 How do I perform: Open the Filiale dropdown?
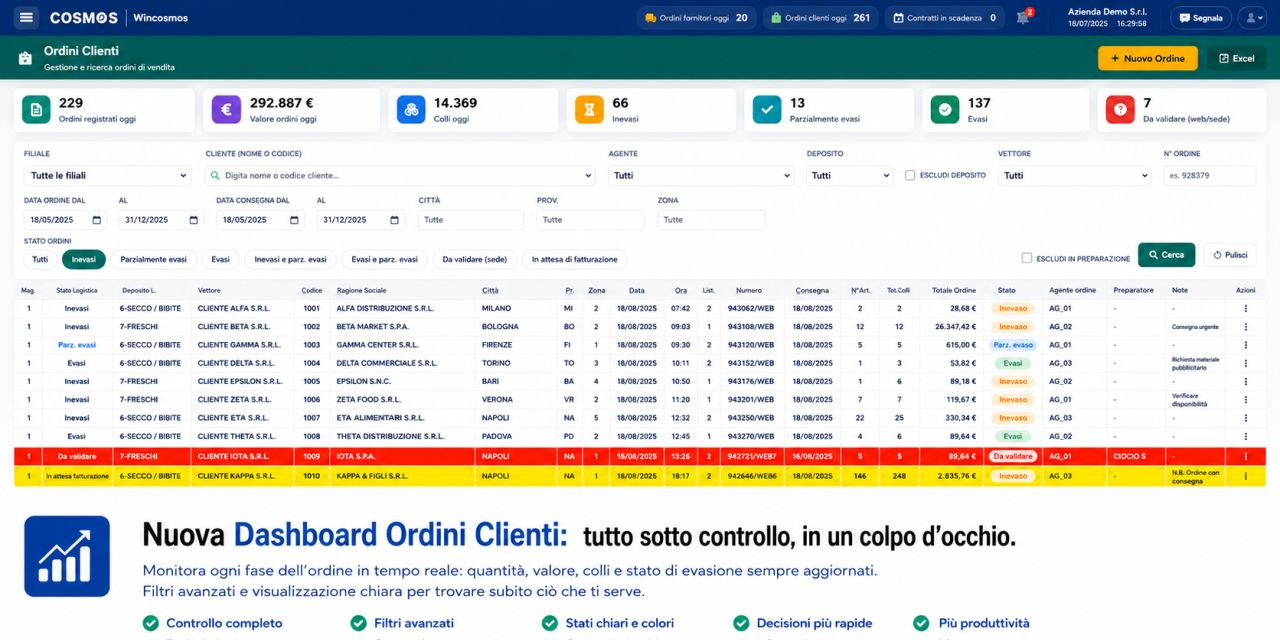click(107, 175)
